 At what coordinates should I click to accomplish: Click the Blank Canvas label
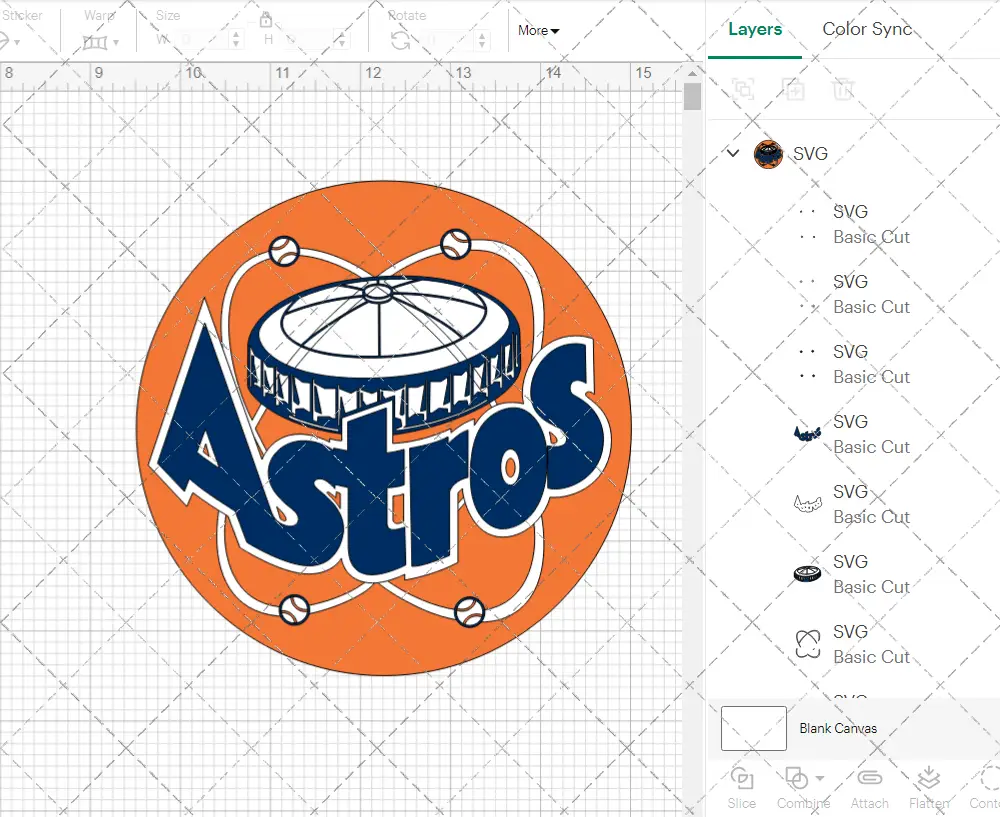(838, 728)
